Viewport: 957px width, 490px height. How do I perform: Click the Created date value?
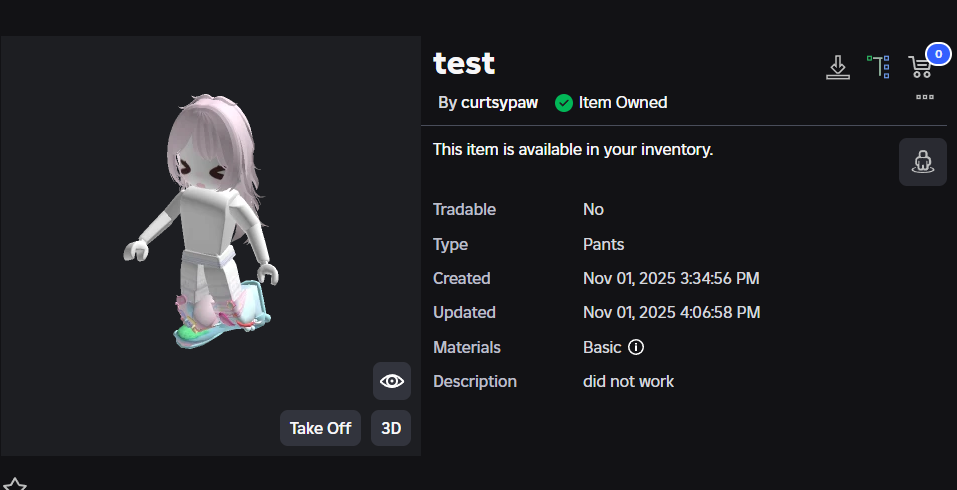point(671,278)
